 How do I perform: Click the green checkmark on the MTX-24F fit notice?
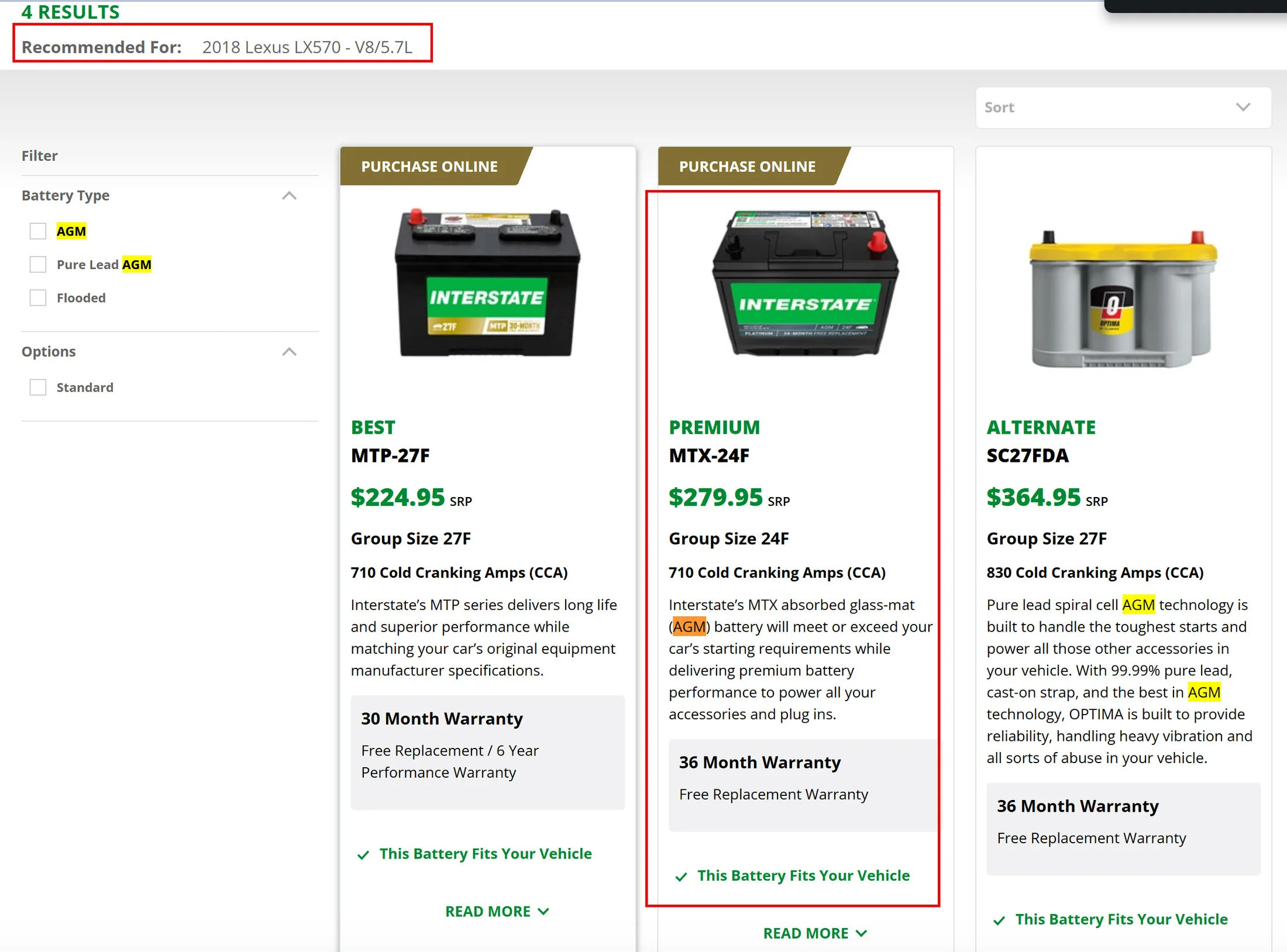pyautogui.click(x=681, y=877)
